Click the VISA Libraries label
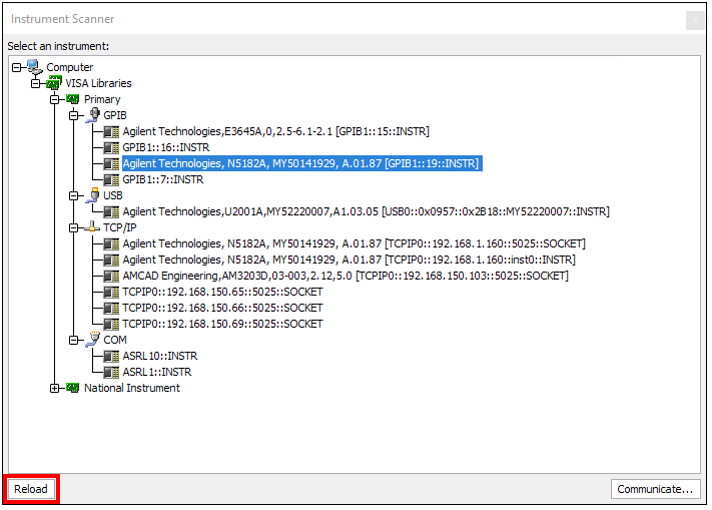Image resolution: width=712 pixels, height=510 pixels. tap(98, 83)
